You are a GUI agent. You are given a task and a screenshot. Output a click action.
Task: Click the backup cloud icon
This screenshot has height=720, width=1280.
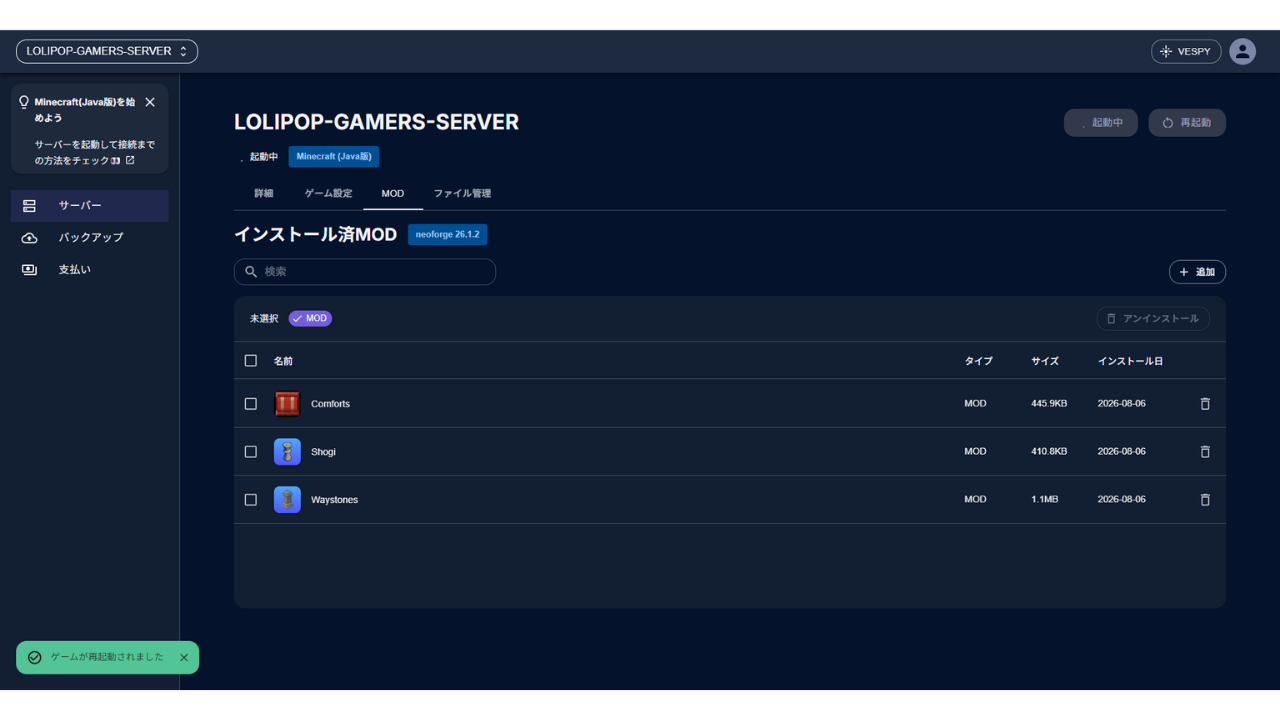pos(29,238)
